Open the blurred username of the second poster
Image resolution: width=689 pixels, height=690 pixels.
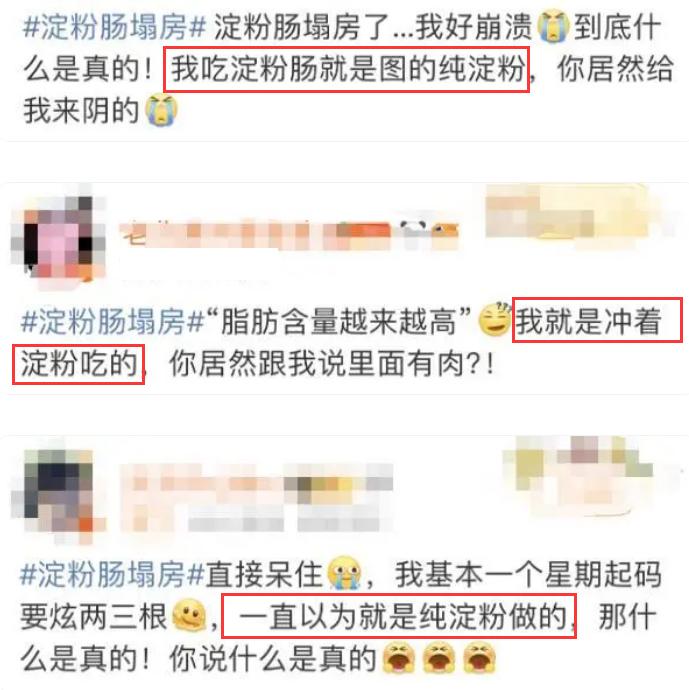290,235
